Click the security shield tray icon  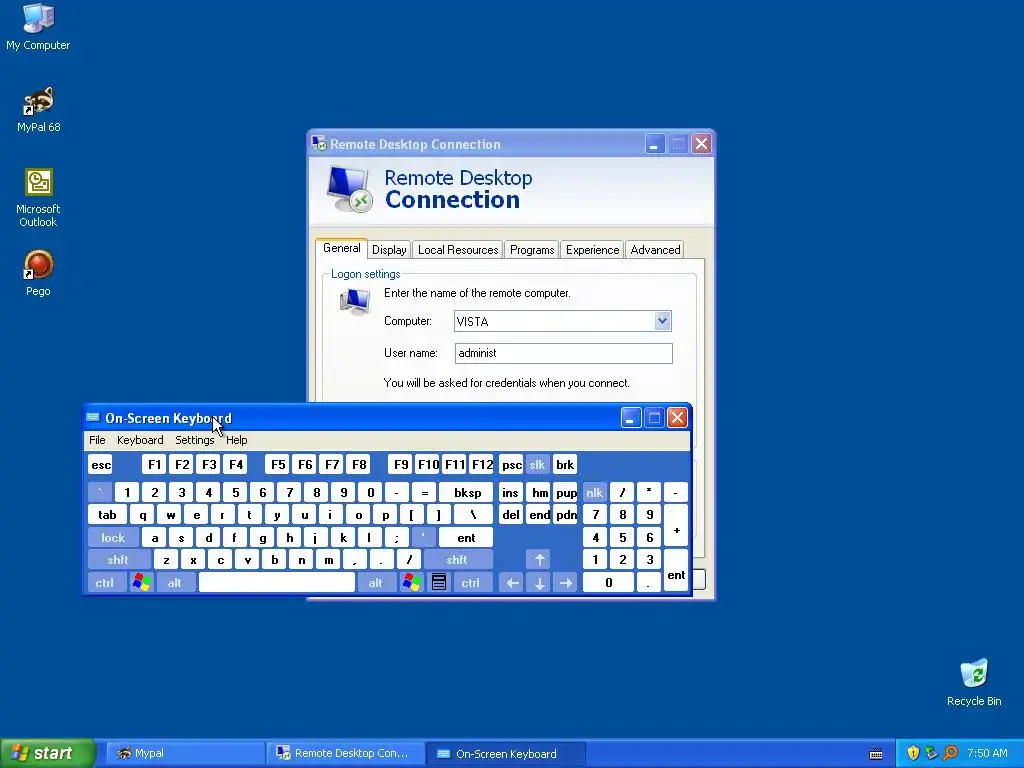pos(913,753)
